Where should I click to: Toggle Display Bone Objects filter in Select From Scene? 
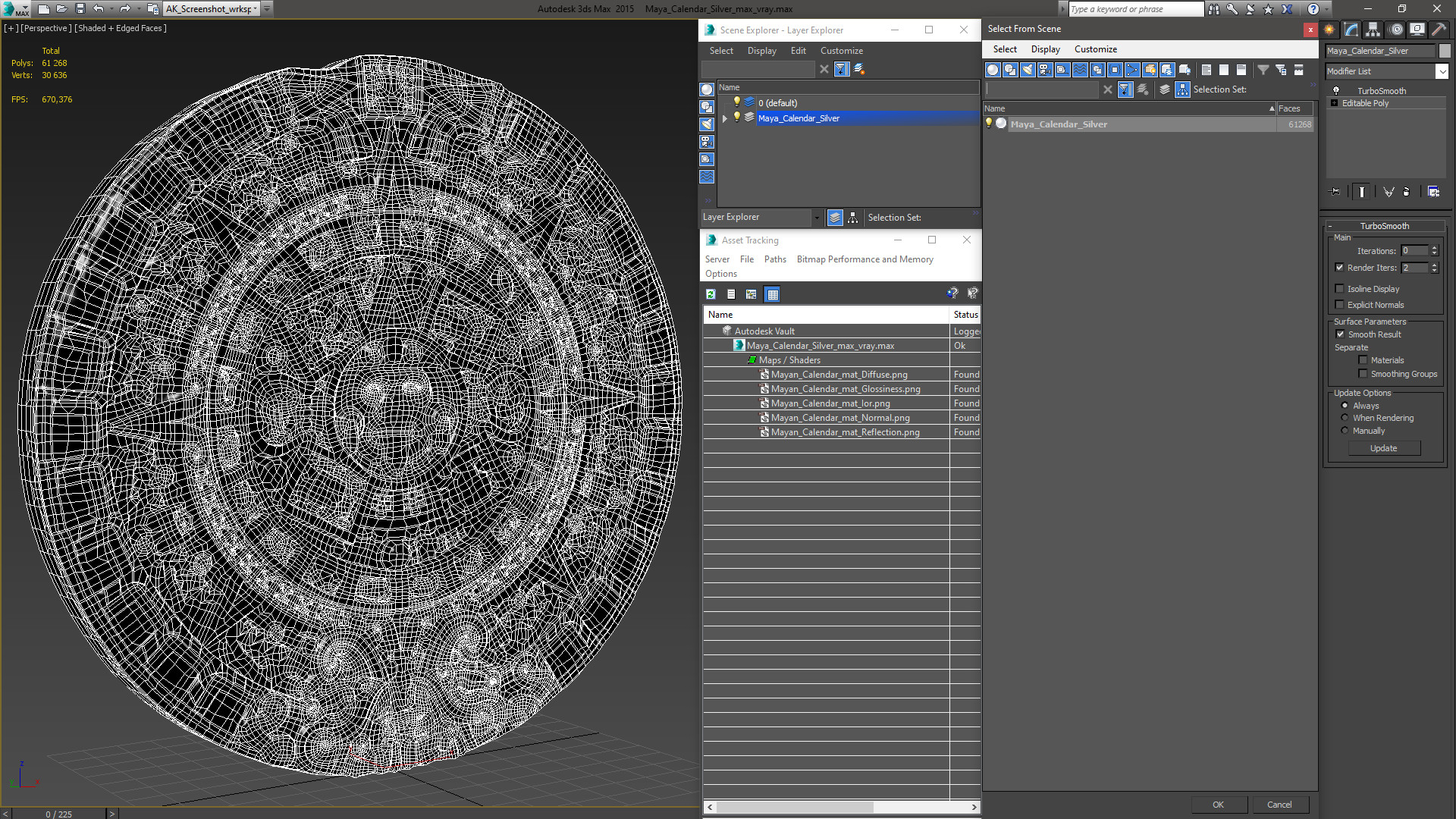click(1132, 70)
